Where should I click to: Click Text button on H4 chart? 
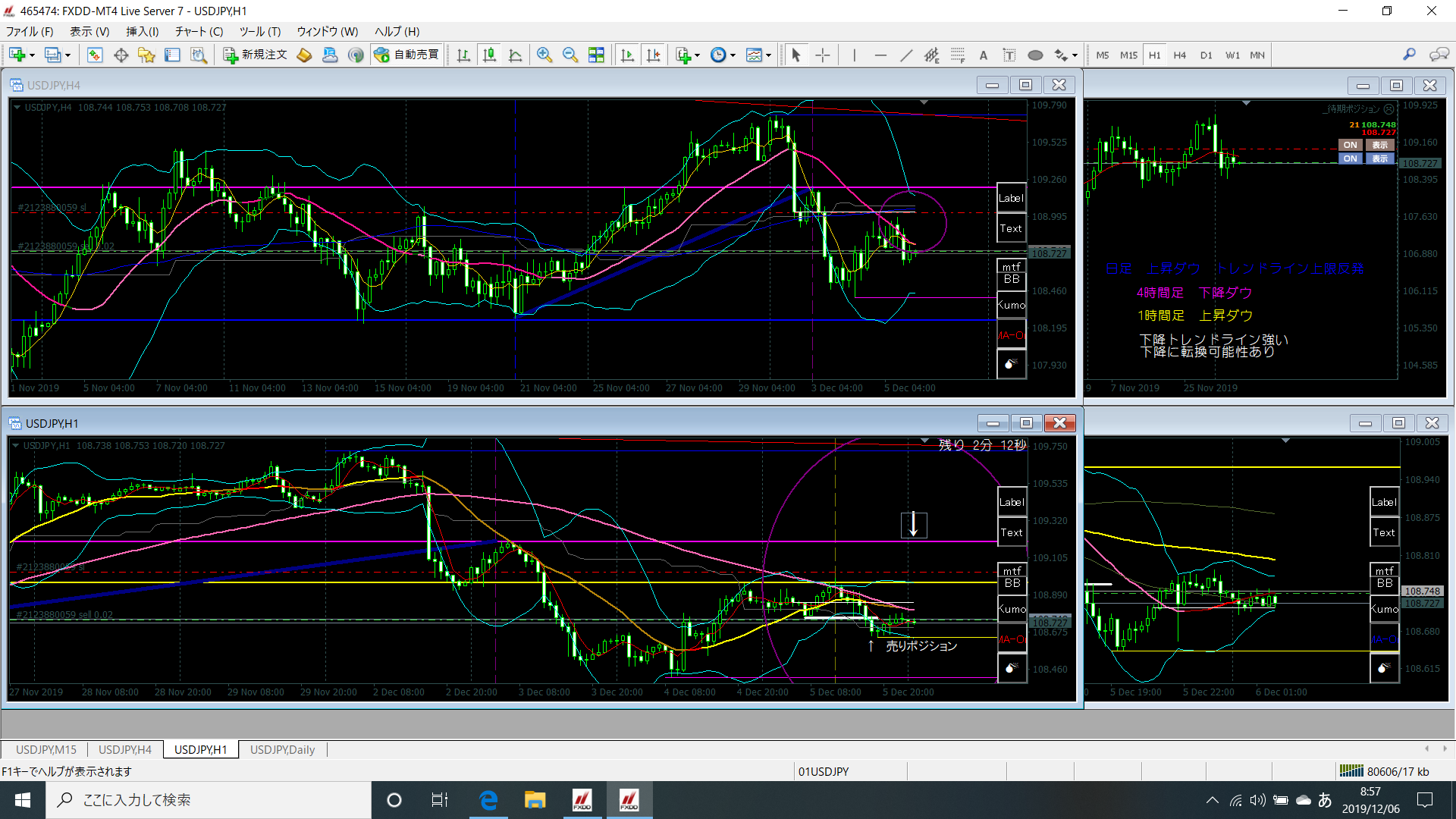point(1011,228)
